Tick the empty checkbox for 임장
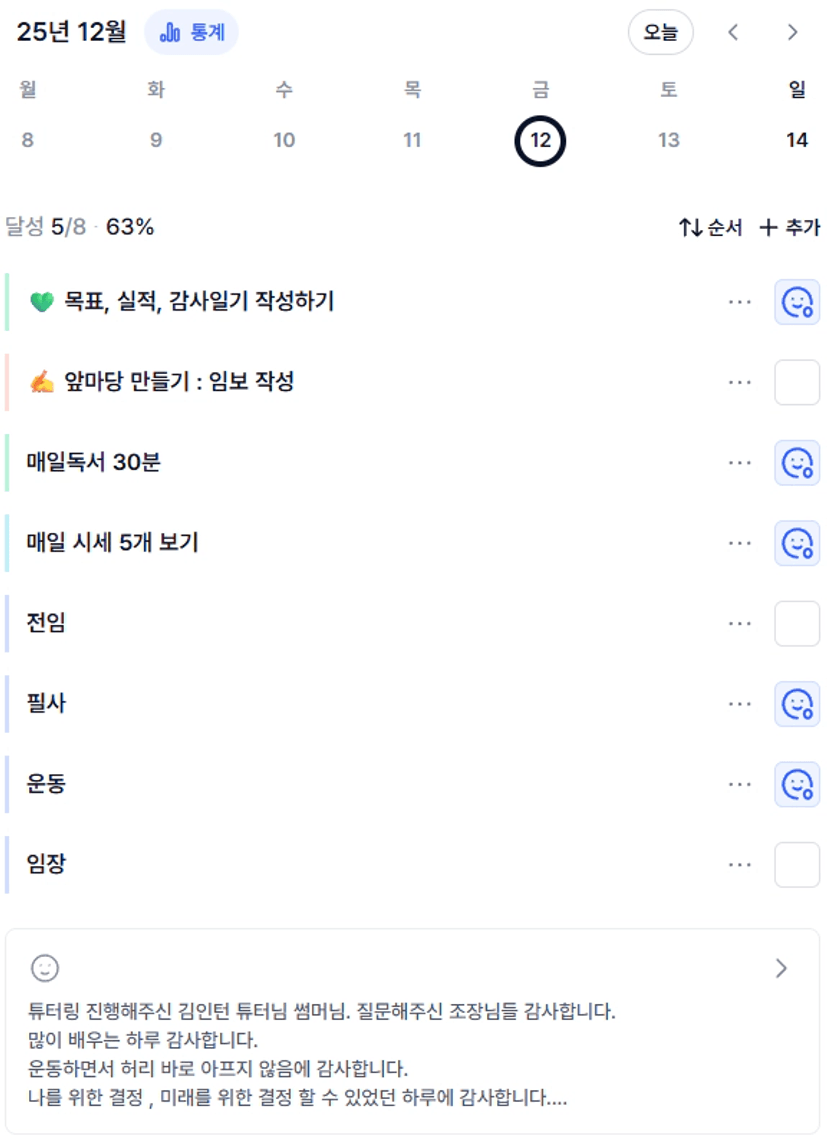827x1147 pixels. (797, 865)
